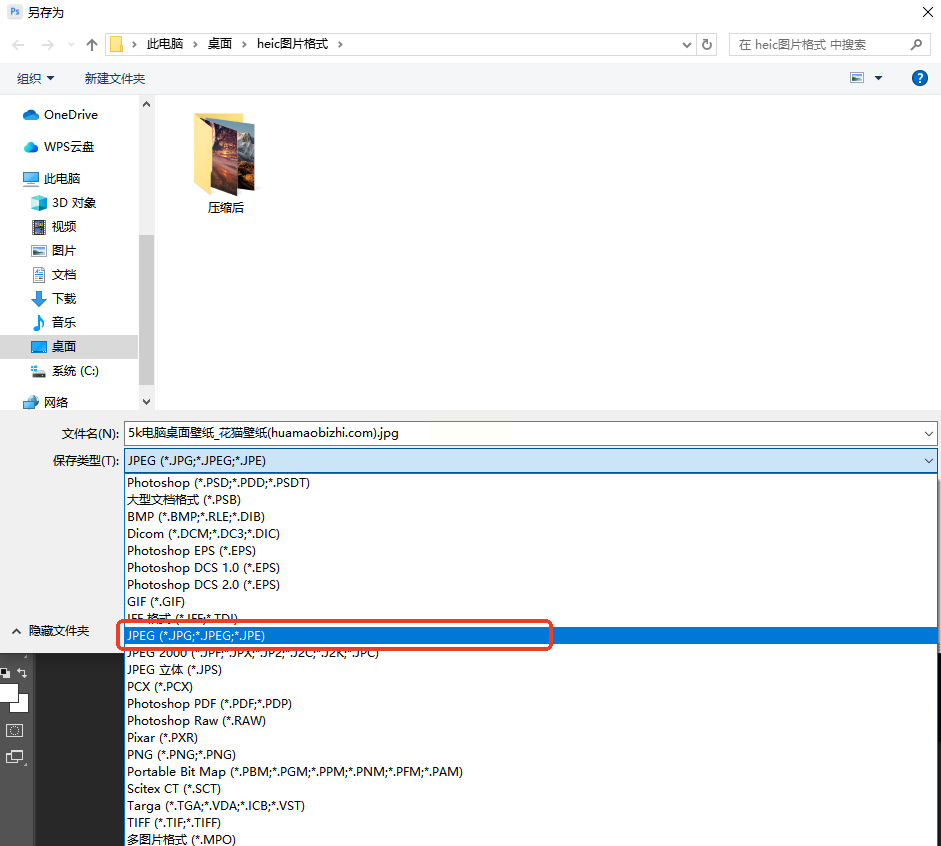The image size is (941, 846).
Task: Click the Back navigation arrow
Action: coord(19,45)
